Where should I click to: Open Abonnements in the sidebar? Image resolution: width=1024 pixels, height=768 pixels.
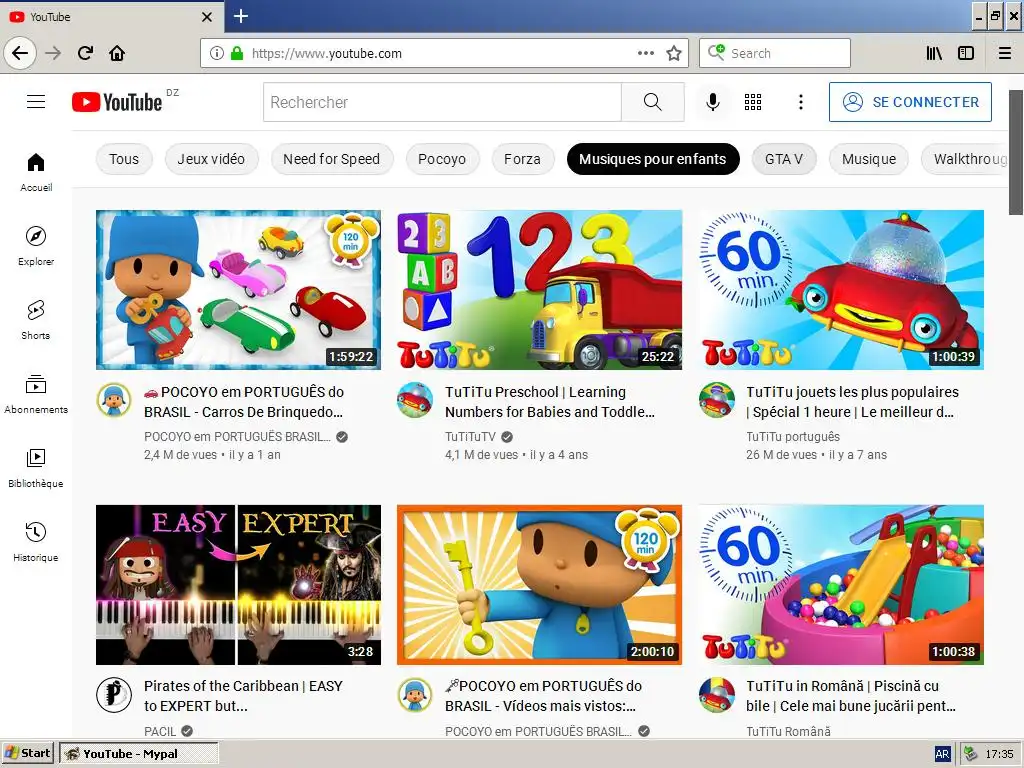[x=36, y=394]
